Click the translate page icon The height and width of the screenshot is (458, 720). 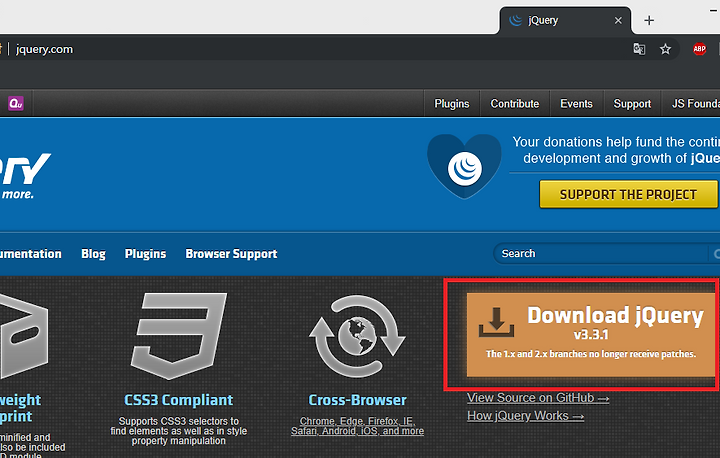click(x=639, y=49)
